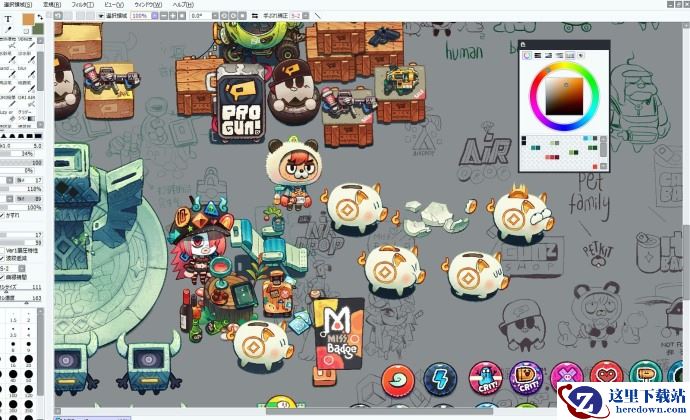Click the canvas vertical scrollbar thumb
The width and height of the screenshot is (690, 420).
[x=686, y=262]
